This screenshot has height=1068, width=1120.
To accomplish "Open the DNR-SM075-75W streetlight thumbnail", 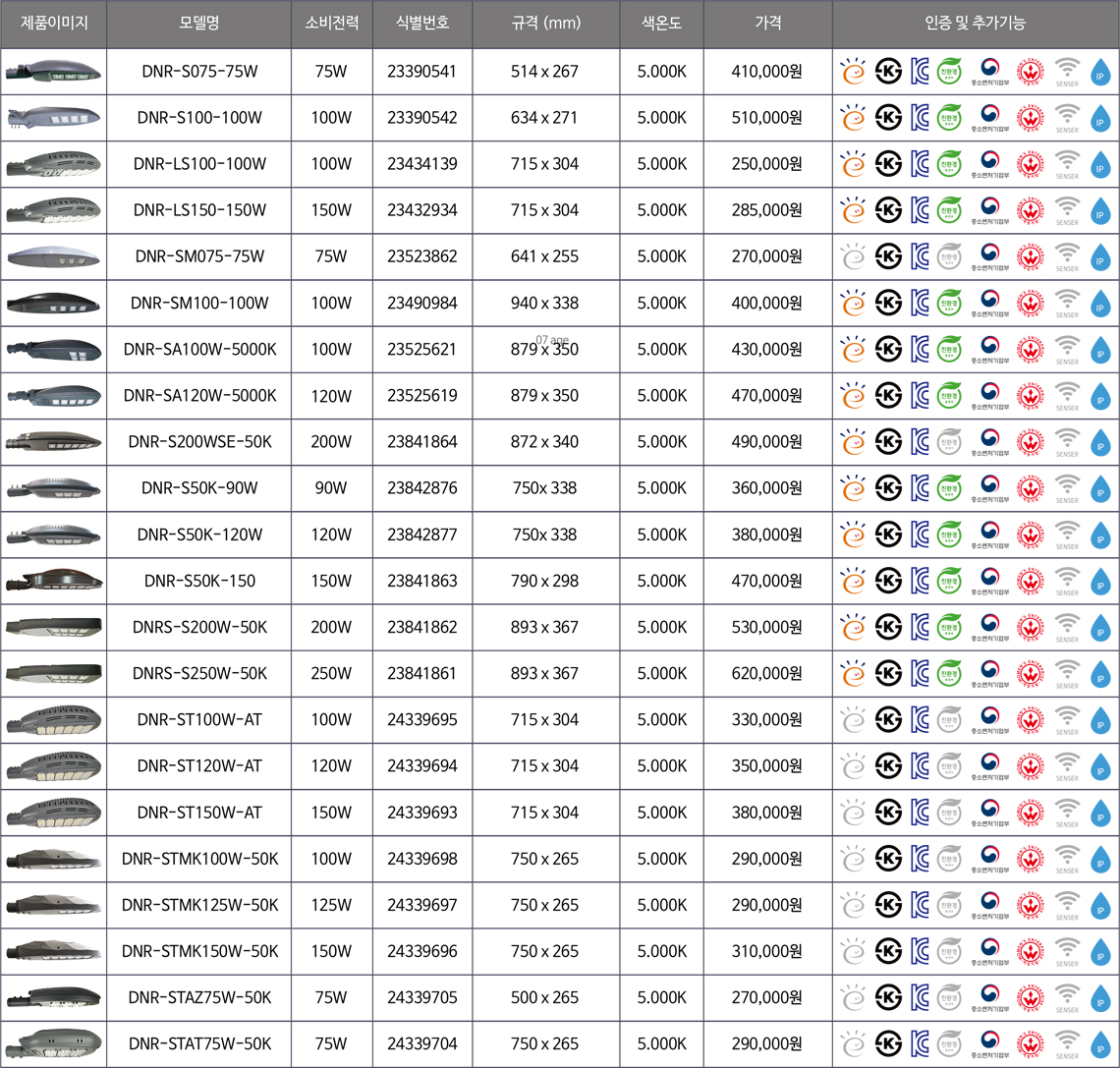I will click(54, 257).
